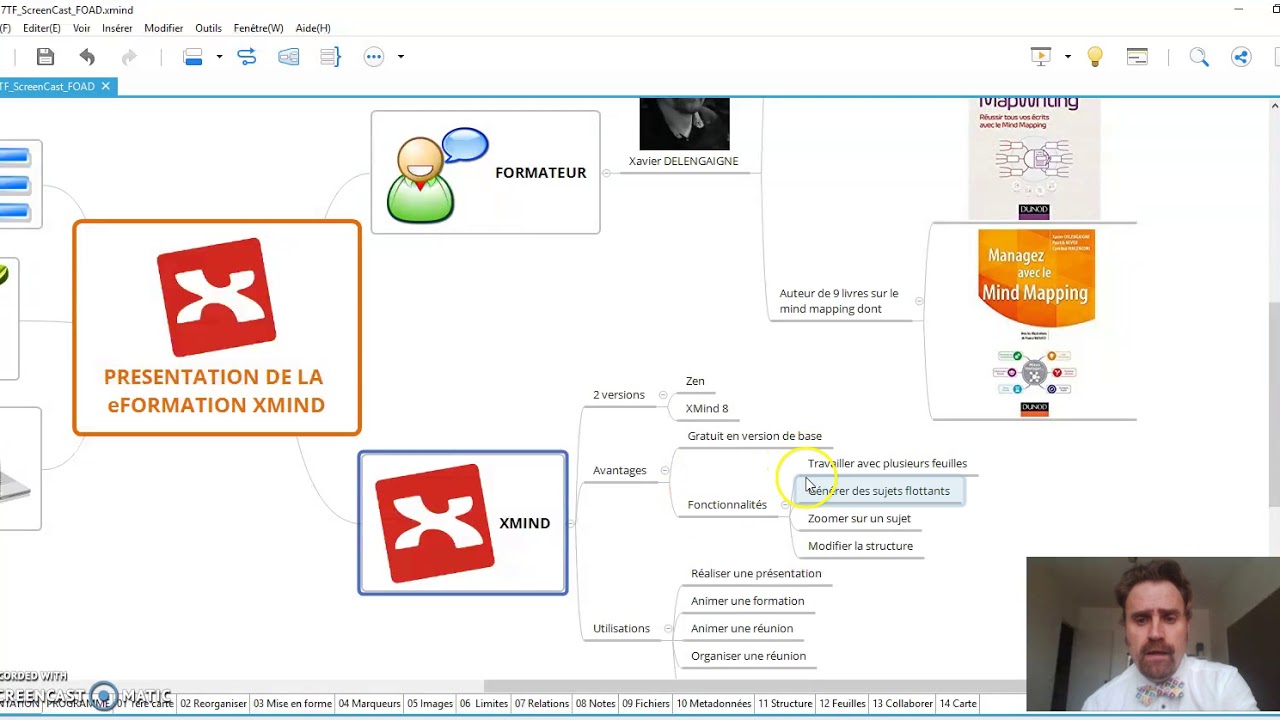
Task: Open presentation mode dropdown arrow
Action: pyautogui.click(x=1068, y=57)
